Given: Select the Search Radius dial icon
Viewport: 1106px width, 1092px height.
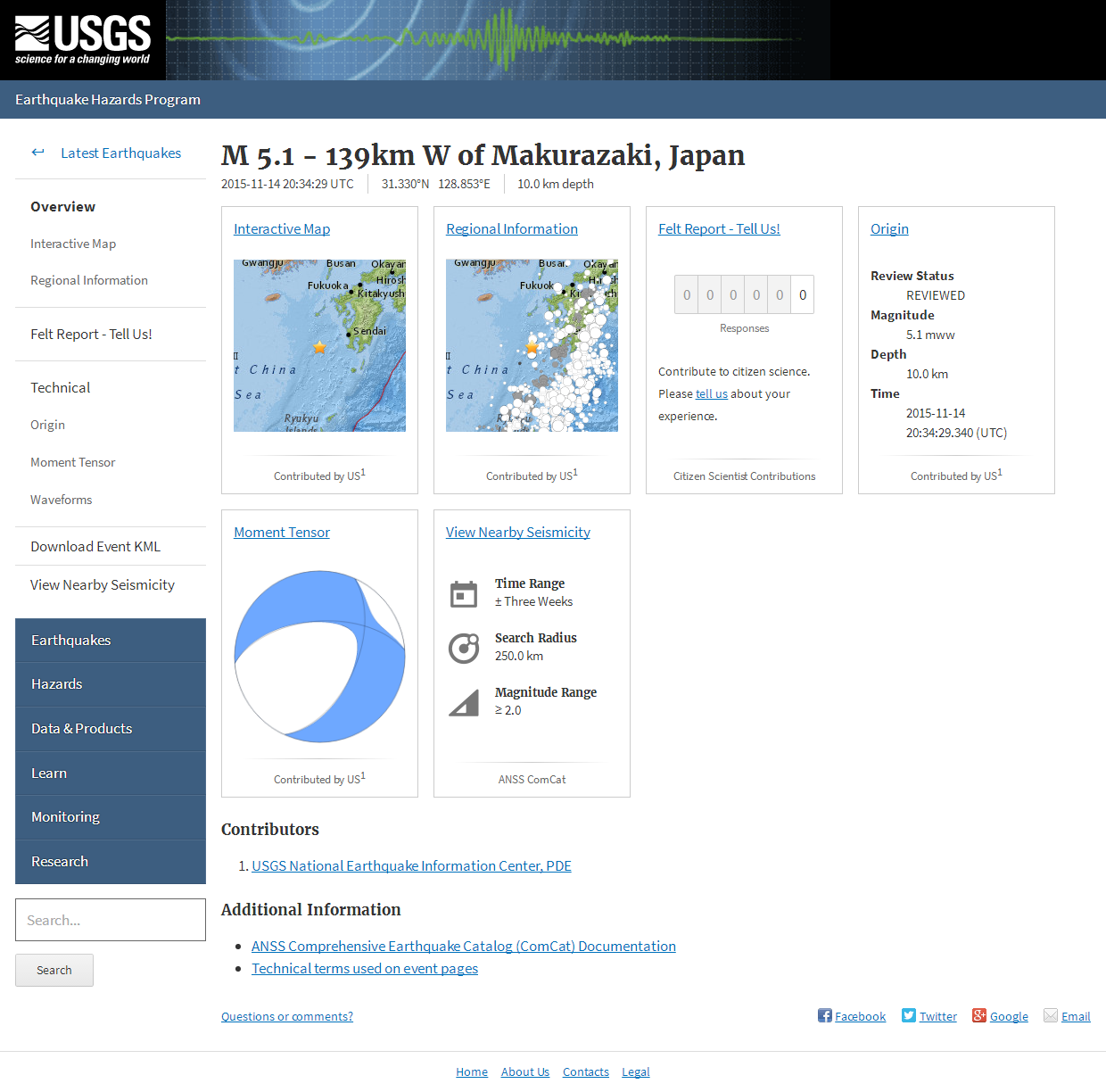Looking at the screenshot, I should point(464,648).
